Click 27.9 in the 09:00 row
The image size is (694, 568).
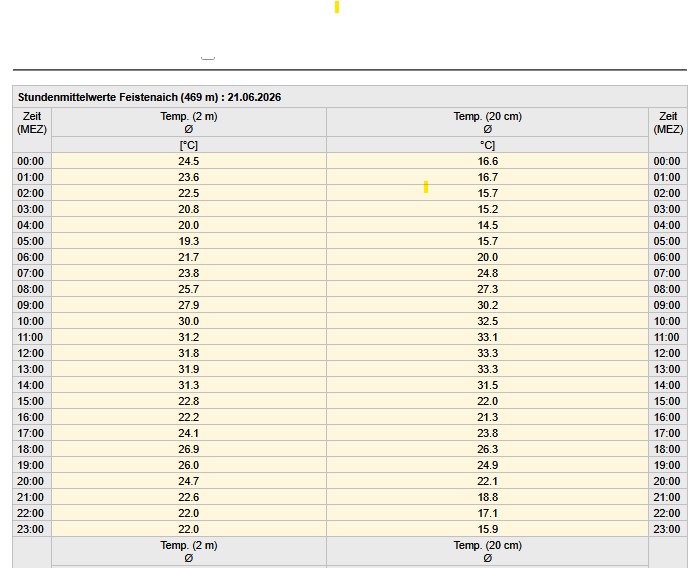[189, 305]
